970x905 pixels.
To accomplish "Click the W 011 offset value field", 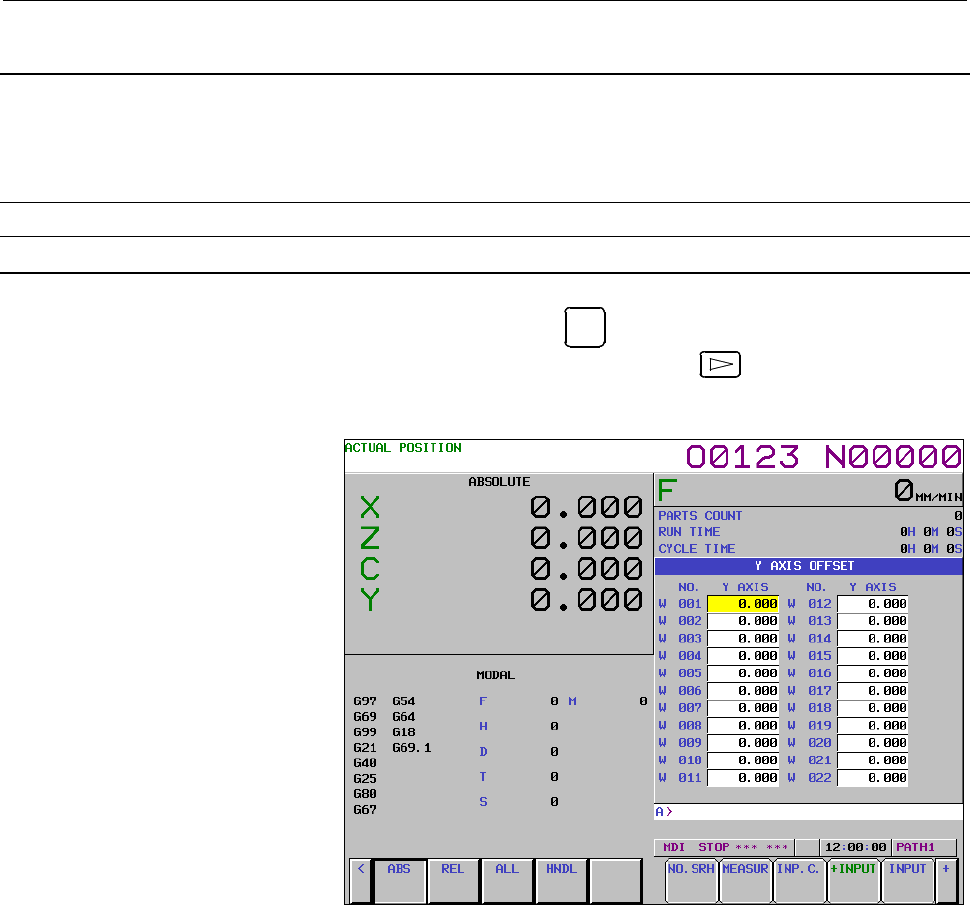I will pyautogui.click(x=743, y=778).
